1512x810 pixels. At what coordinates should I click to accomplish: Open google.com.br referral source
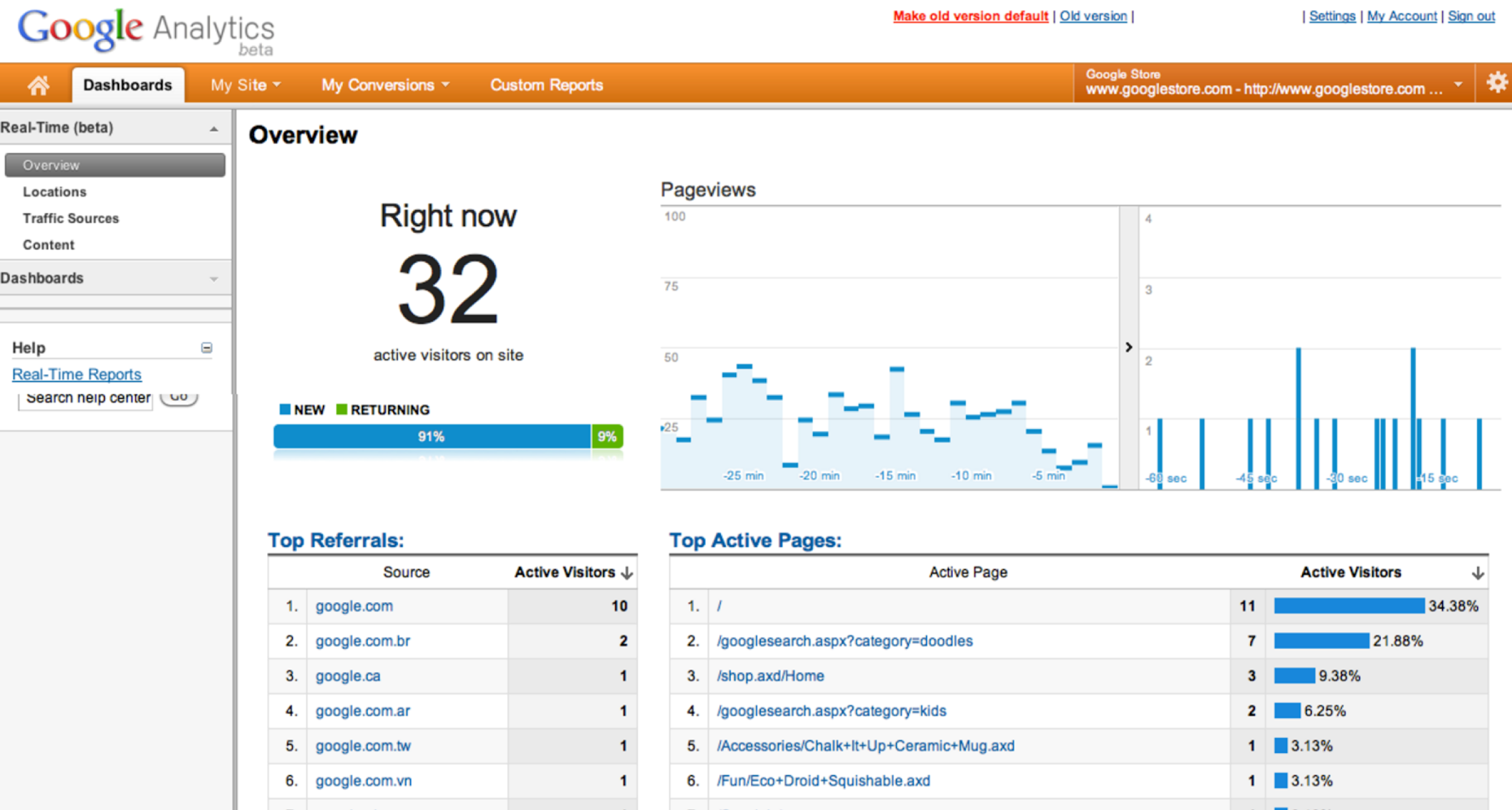point(362,641)
